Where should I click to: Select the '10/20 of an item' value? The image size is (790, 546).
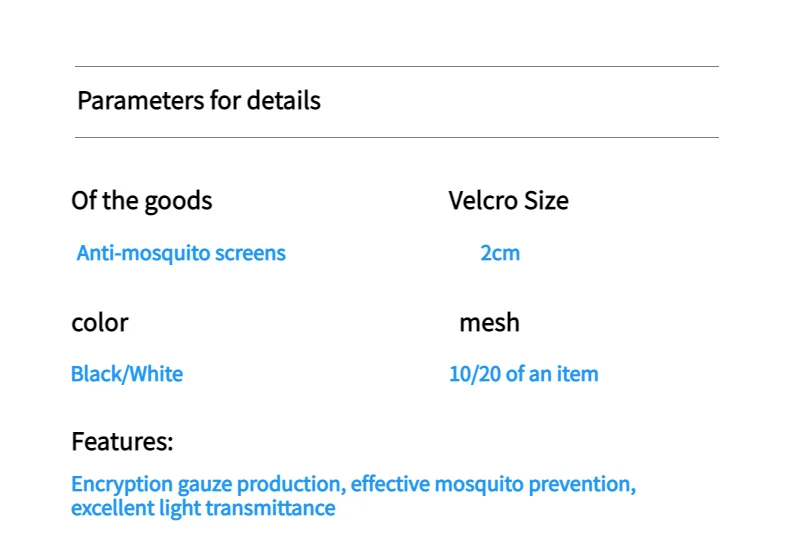523,375
